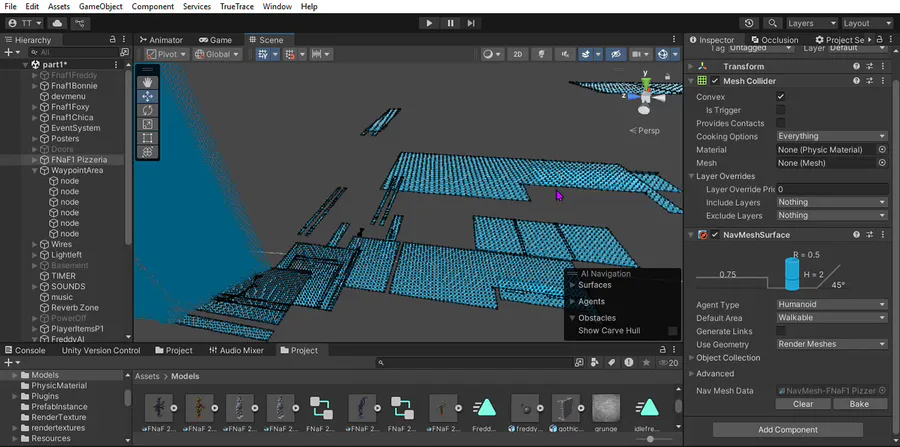
Task: Pick a Physic Material with the object picker
Action: pyautogui.click(x=882, y=149)
